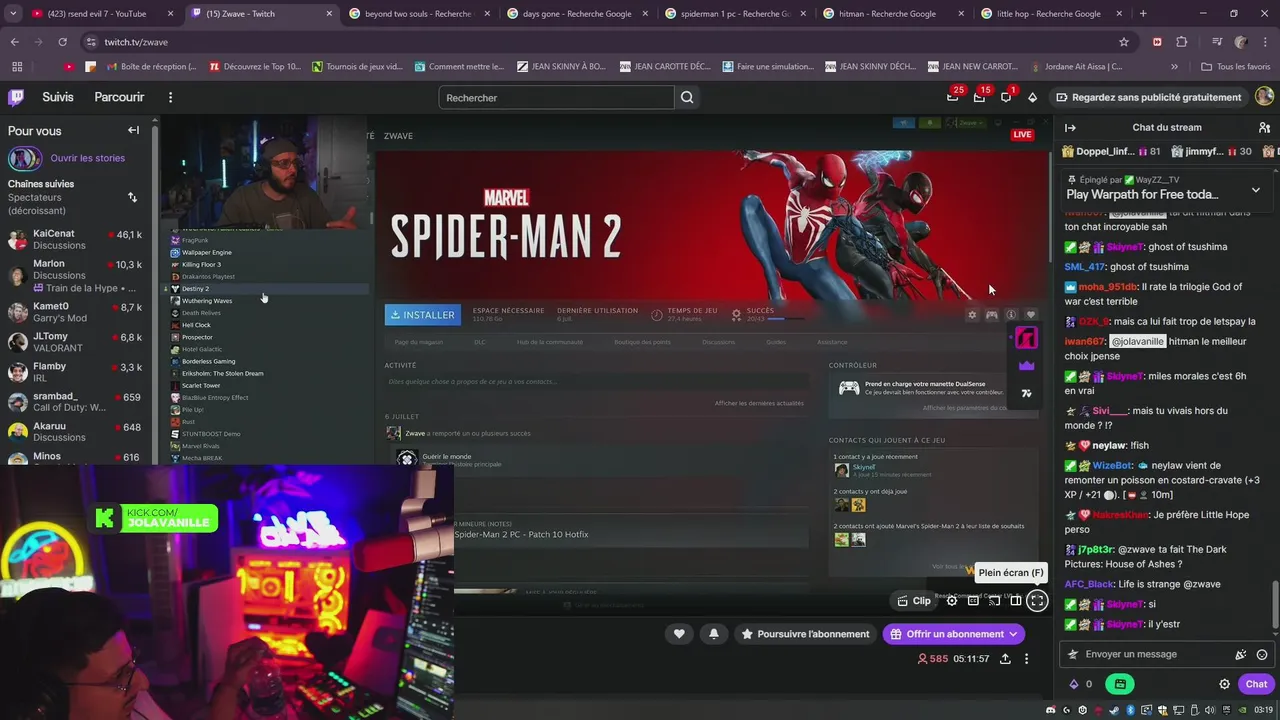Open a new browser tab
1280x720 pixels.
[1143, 14]
